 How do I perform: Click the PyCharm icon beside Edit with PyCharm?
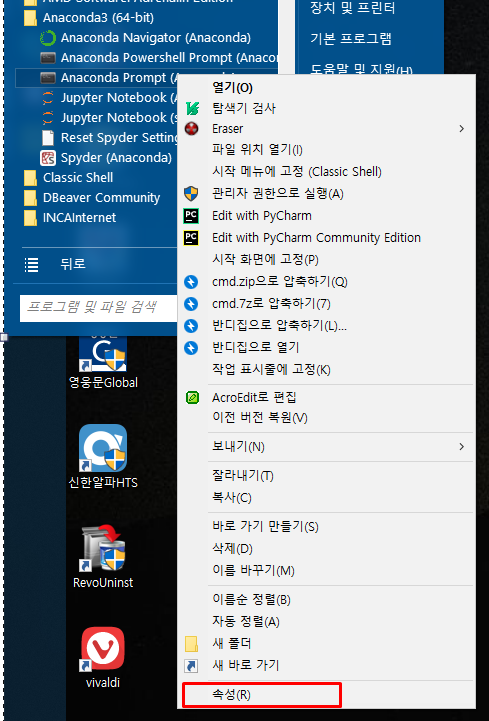(x=191, y=216)
